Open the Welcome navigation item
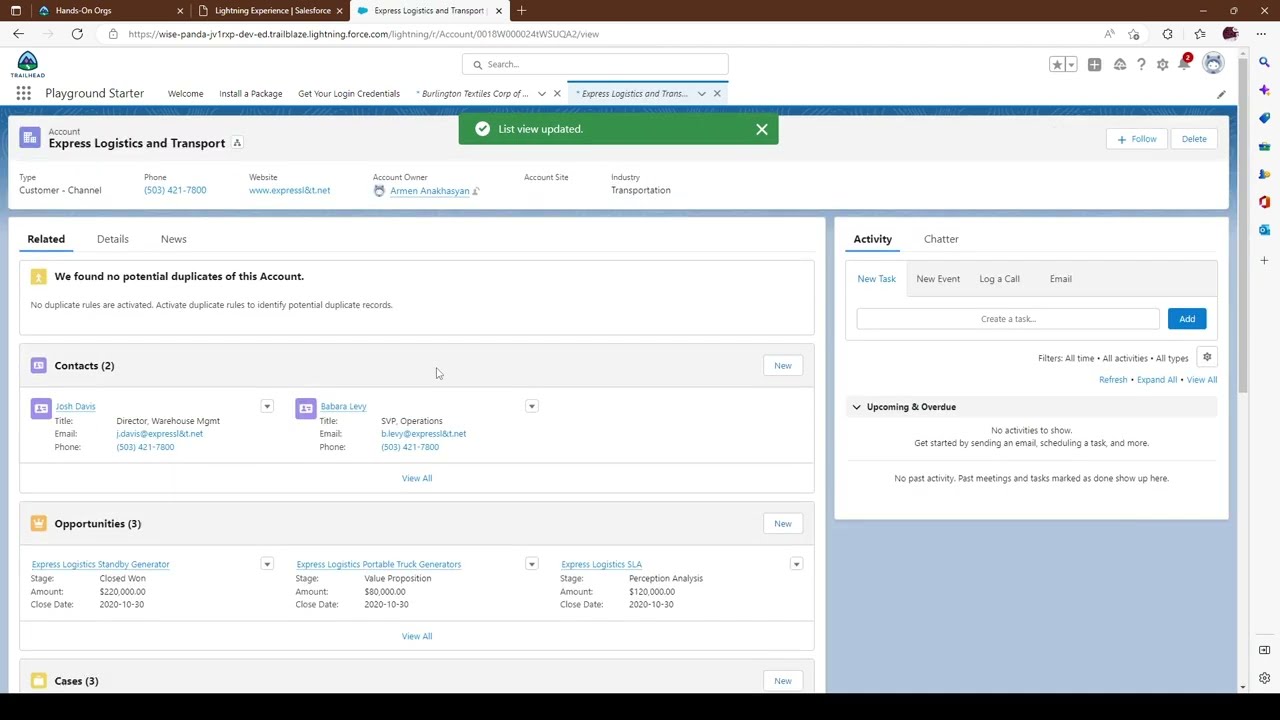 pyautogui.click(x=185, y=94)
